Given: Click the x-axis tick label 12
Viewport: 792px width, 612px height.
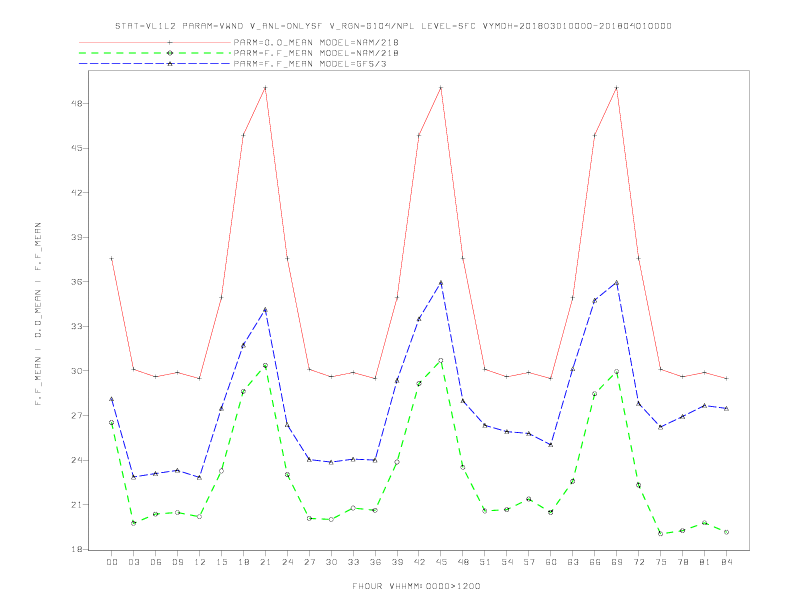Looking at the screenshot, I should [x=200, y=562].
